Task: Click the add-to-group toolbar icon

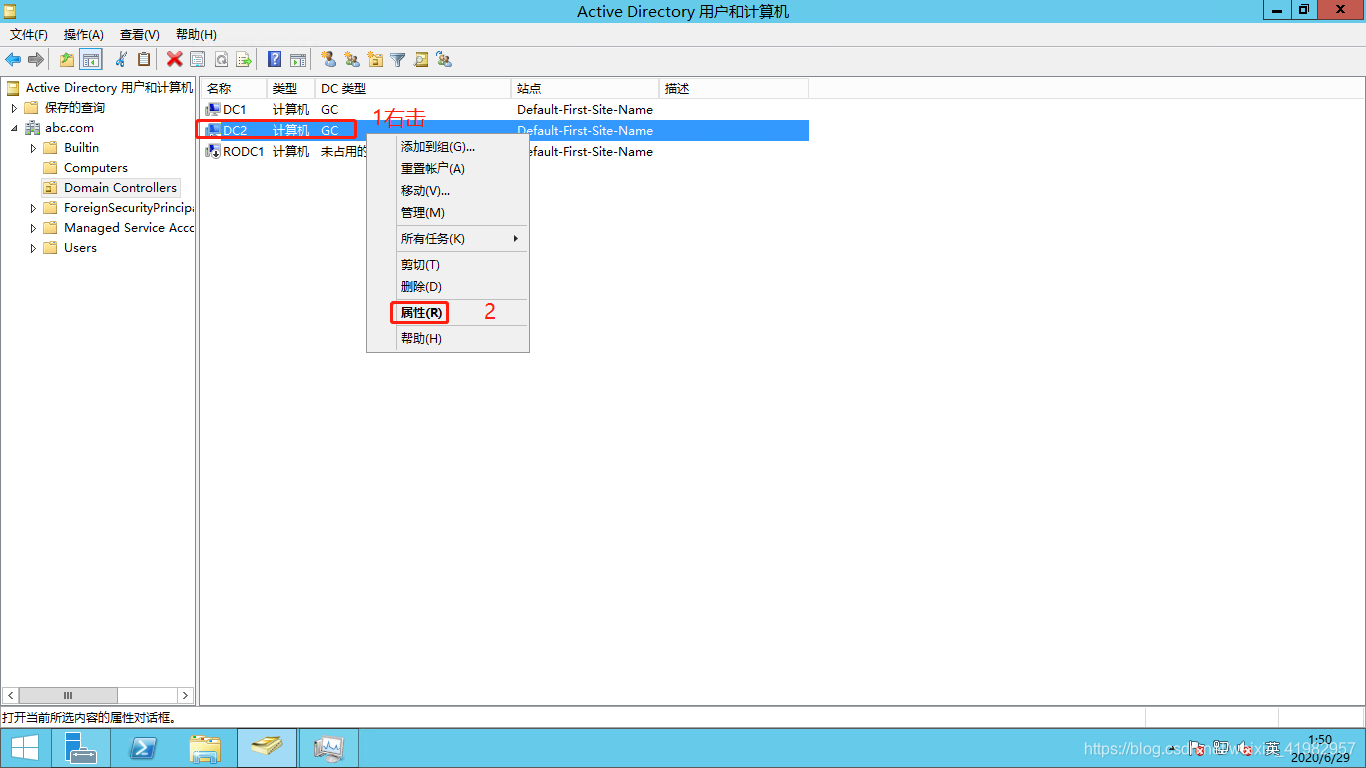Action: pos(444,60)
